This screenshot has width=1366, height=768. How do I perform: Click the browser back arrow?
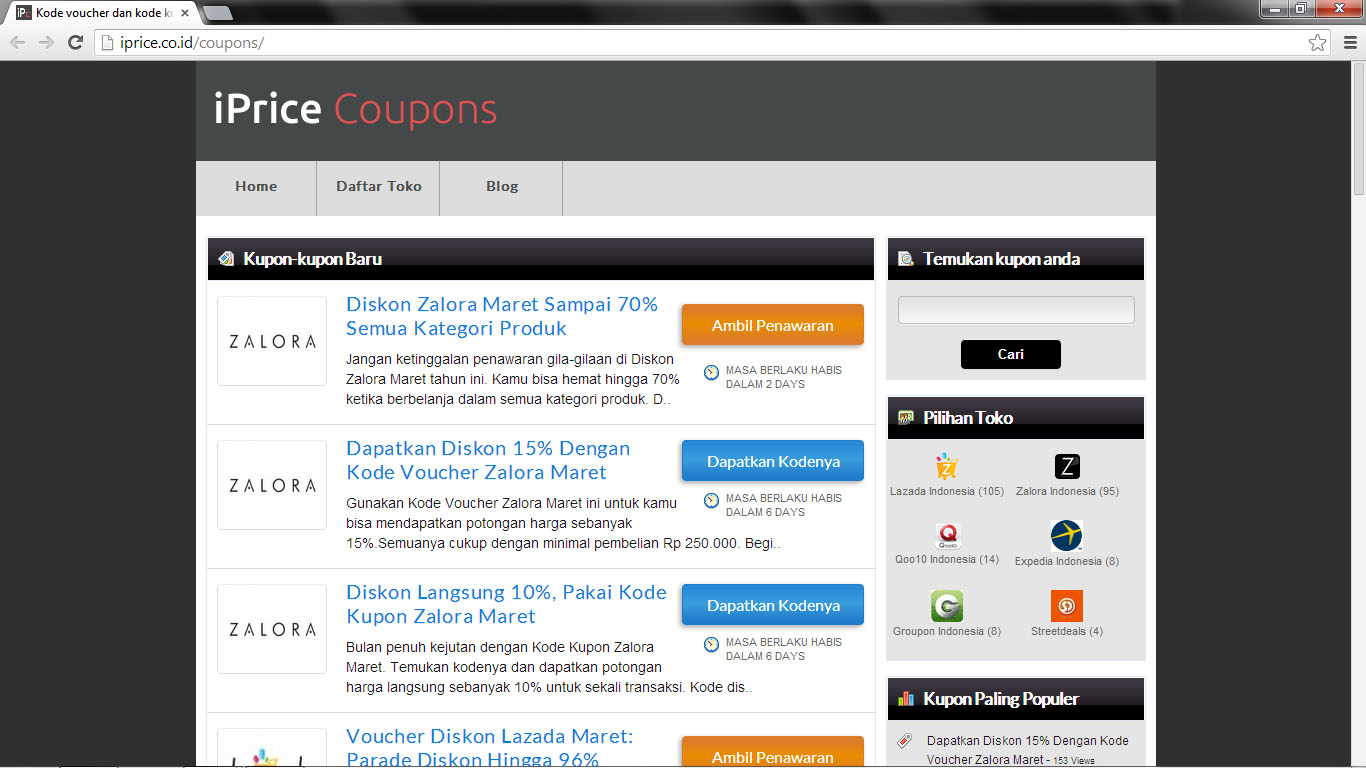(17, 42)
